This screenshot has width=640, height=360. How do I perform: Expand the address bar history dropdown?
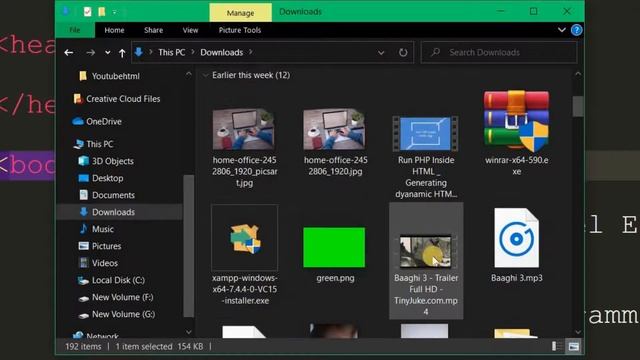[x=381, y=53]
